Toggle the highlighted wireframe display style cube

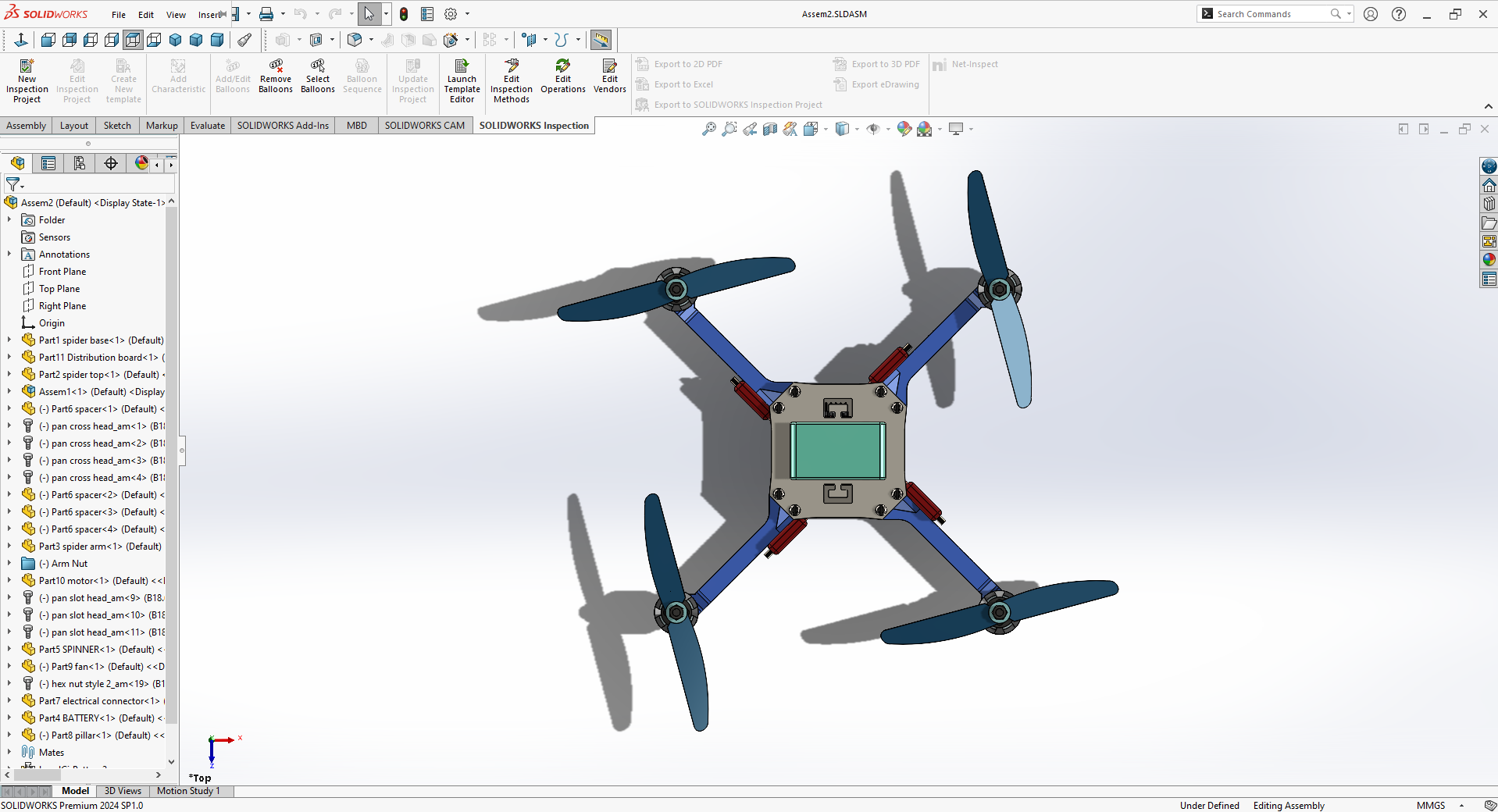133,40
